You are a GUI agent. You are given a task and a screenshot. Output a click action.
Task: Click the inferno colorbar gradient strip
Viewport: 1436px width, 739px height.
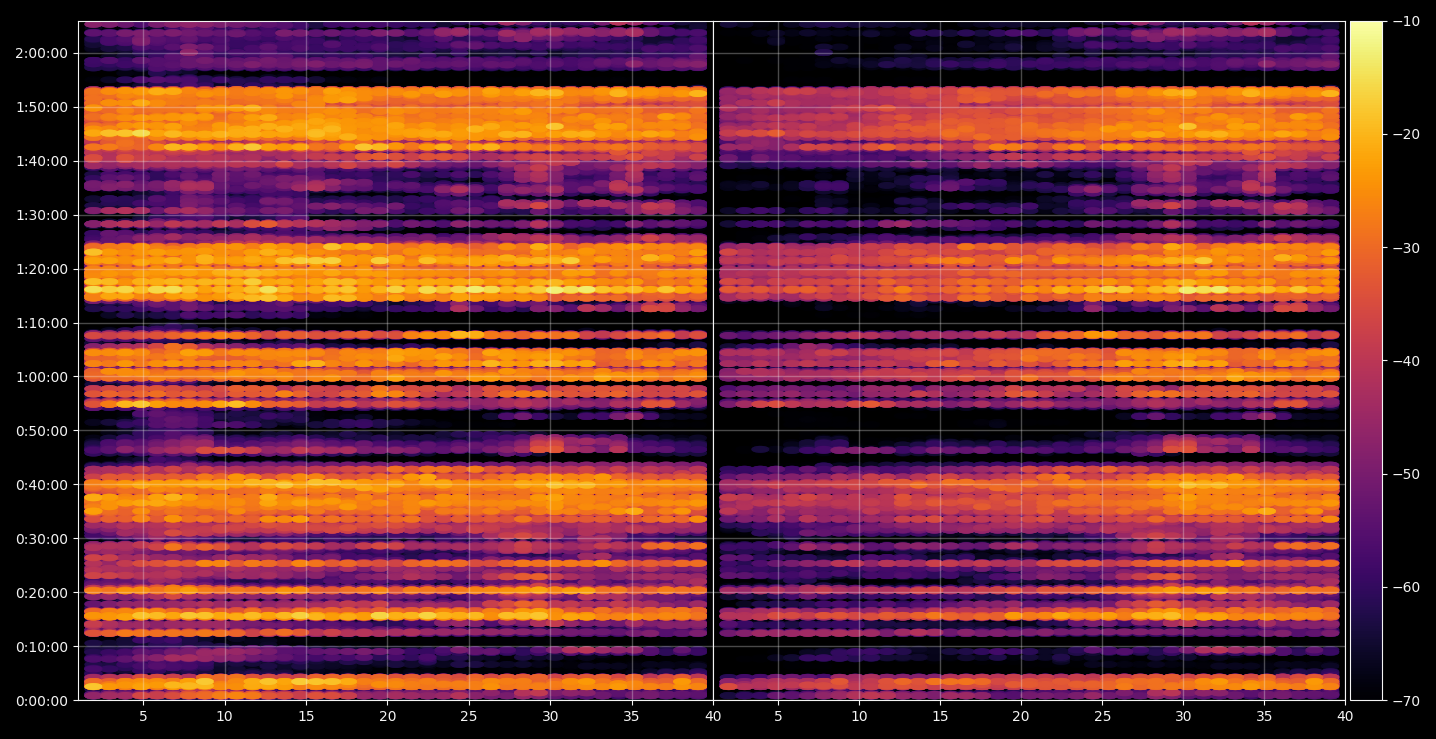coord(1366,361)
